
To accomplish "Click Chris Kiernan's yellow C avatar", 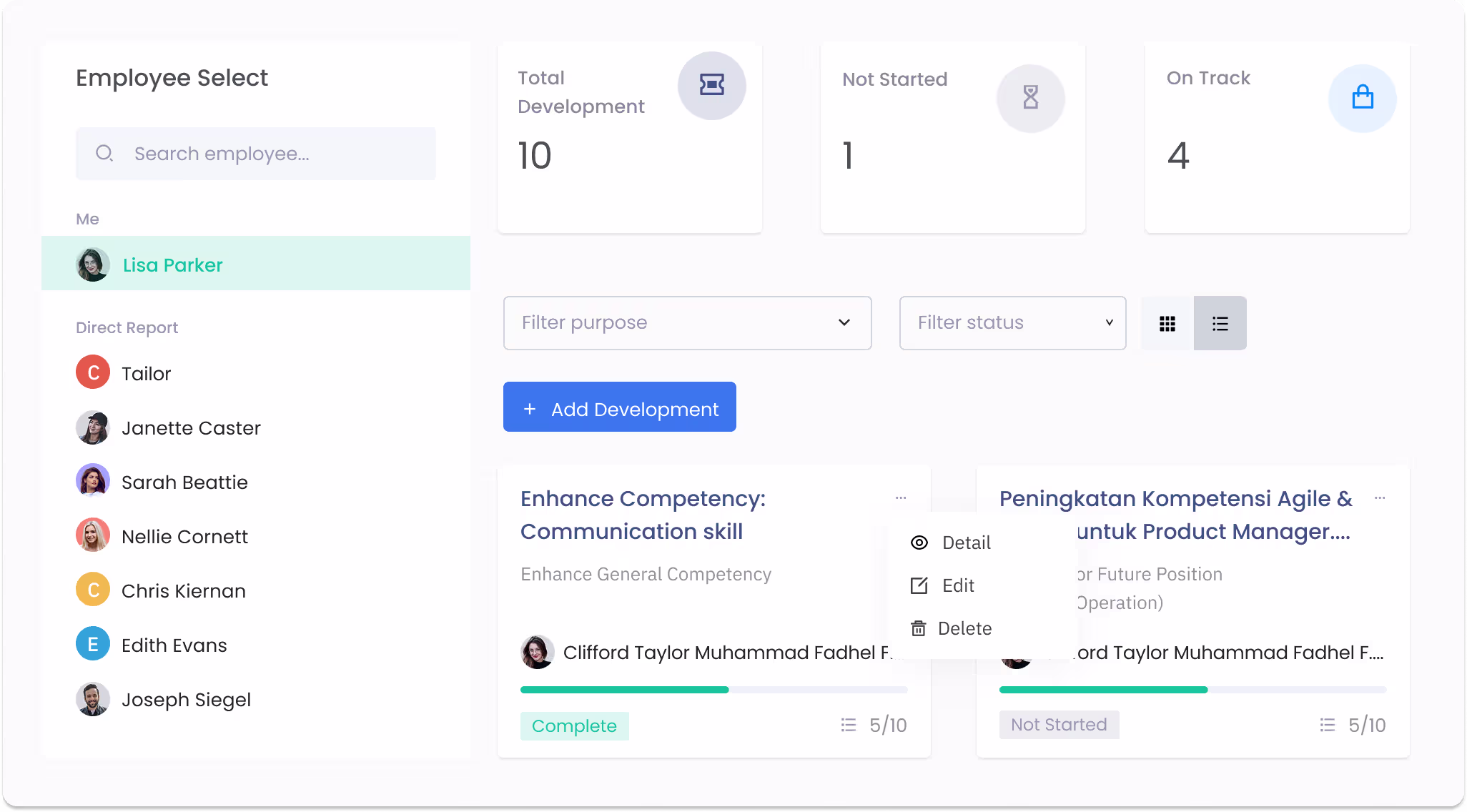I will 93,590.
